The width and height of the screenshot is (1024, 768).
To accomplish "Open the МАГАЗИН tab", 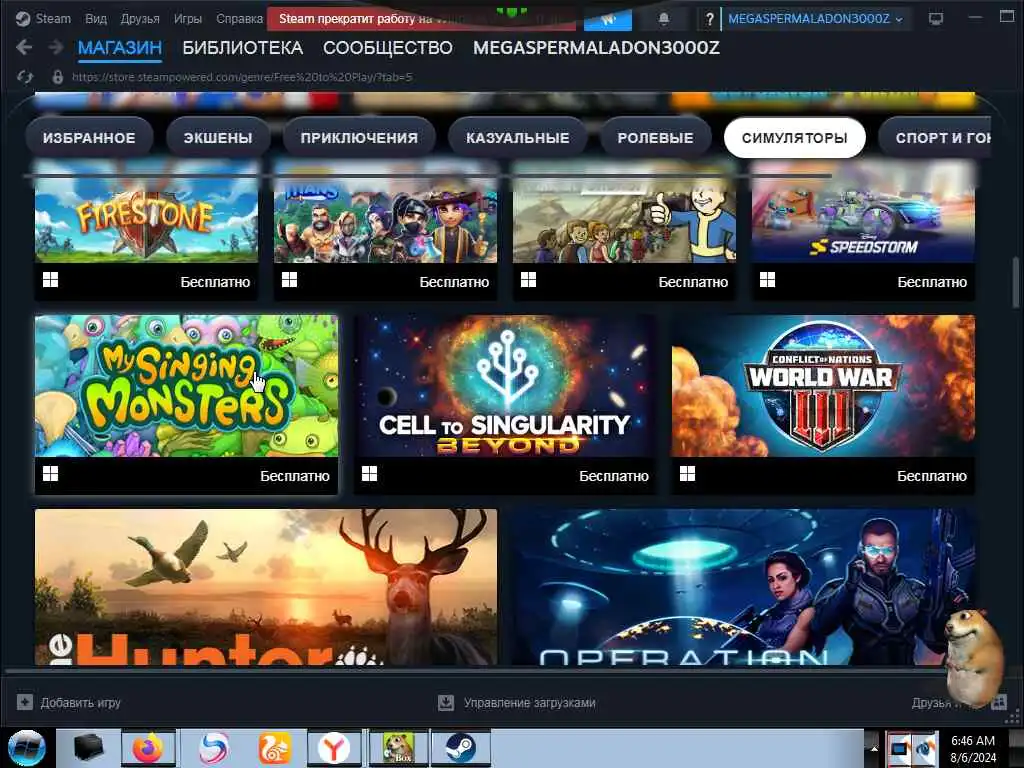I will [120, 48].
